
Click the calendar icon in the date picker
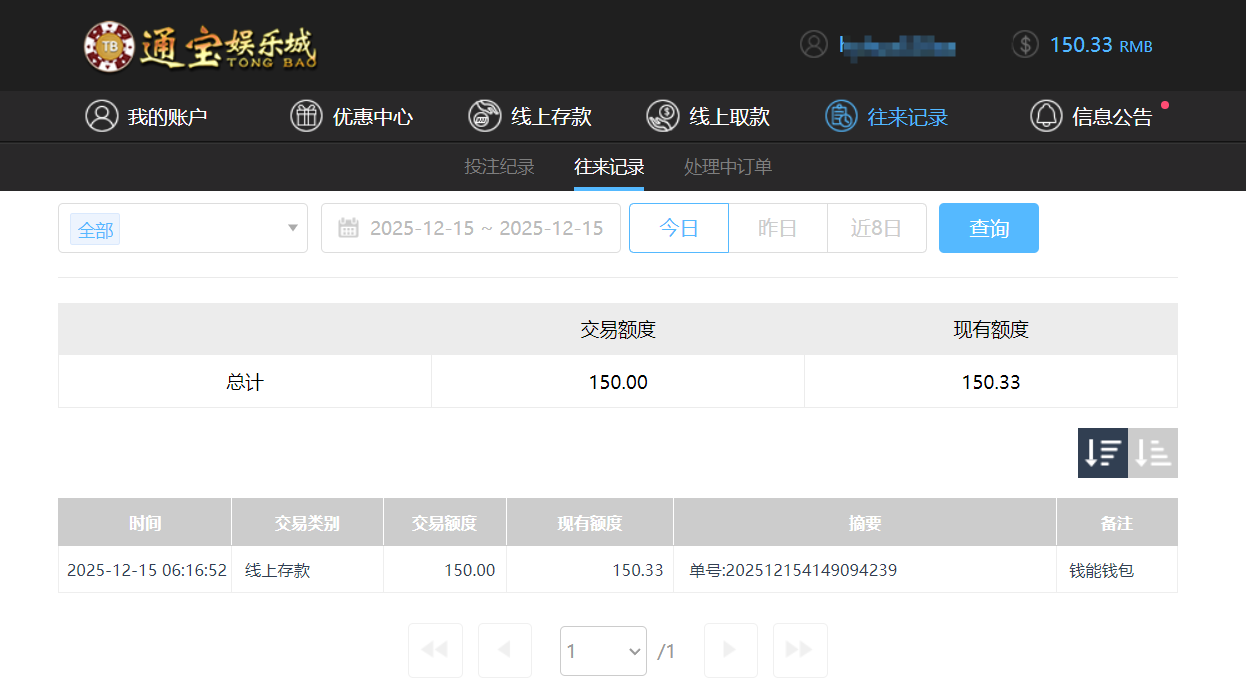click(x=347, y=228)
